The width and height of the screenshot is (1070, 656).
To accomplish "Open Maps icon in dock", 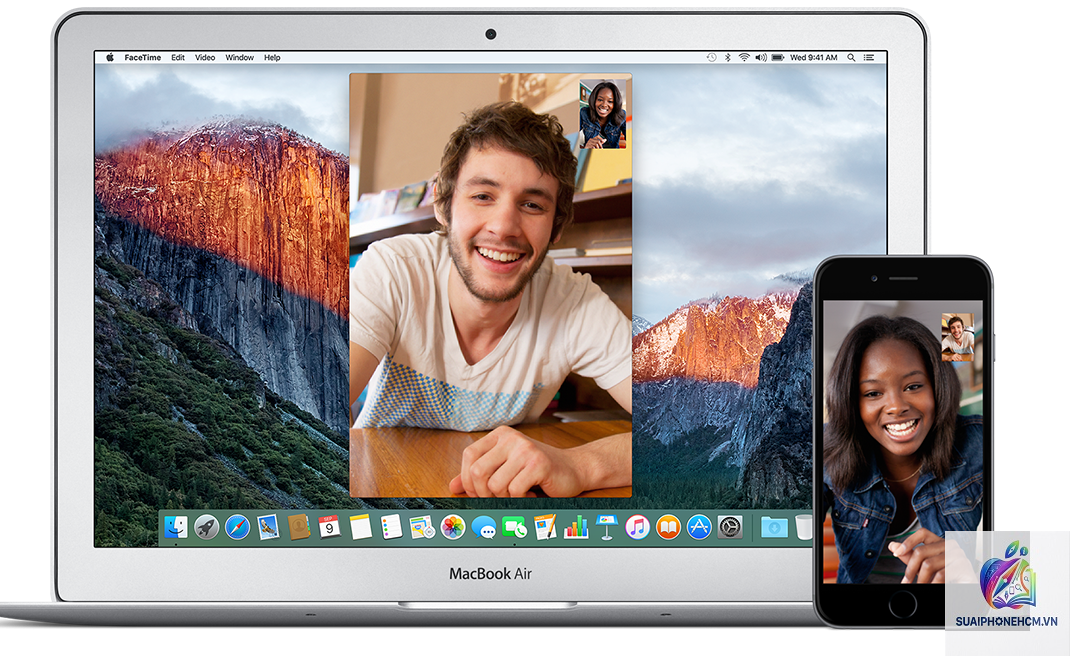I will coord(422,527).
